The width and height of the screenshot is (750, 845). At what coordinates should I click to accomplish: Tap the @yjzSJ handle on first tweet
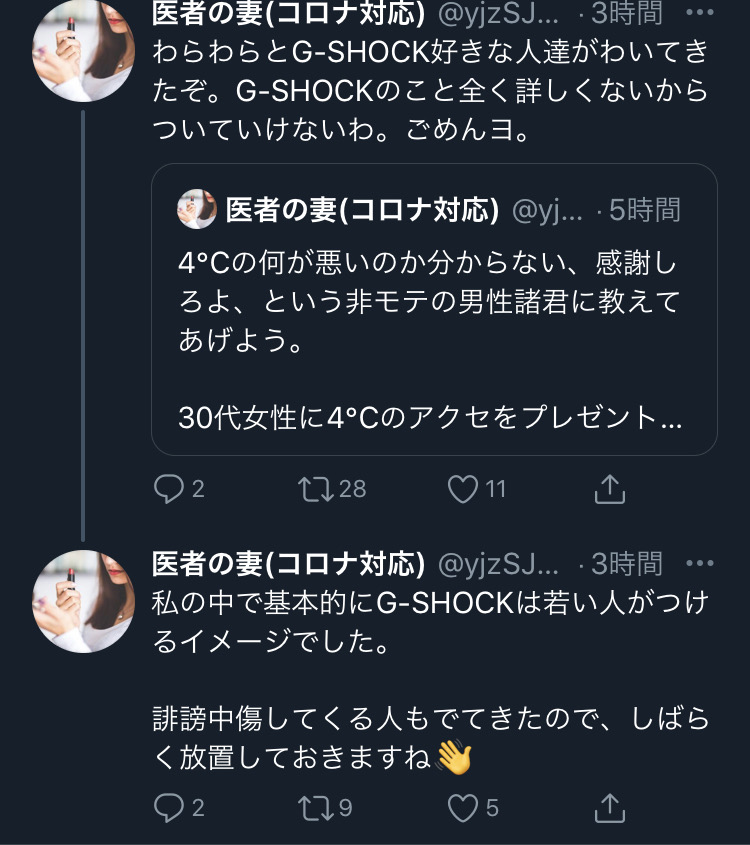pyautogui.click(x=498, y=13)
